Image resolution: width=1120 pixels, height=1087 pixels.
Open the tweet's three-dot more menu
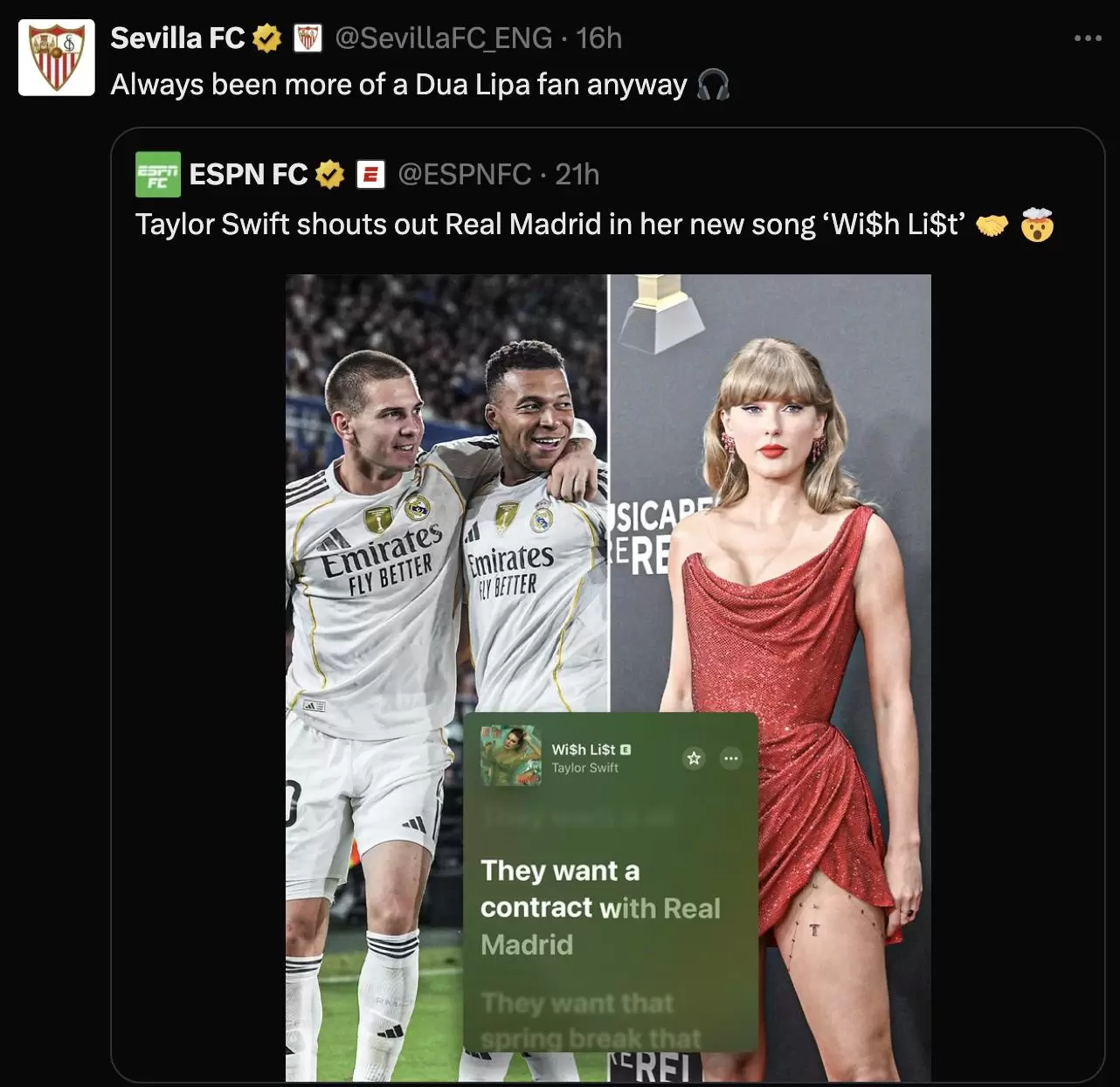coord(1088,38)
